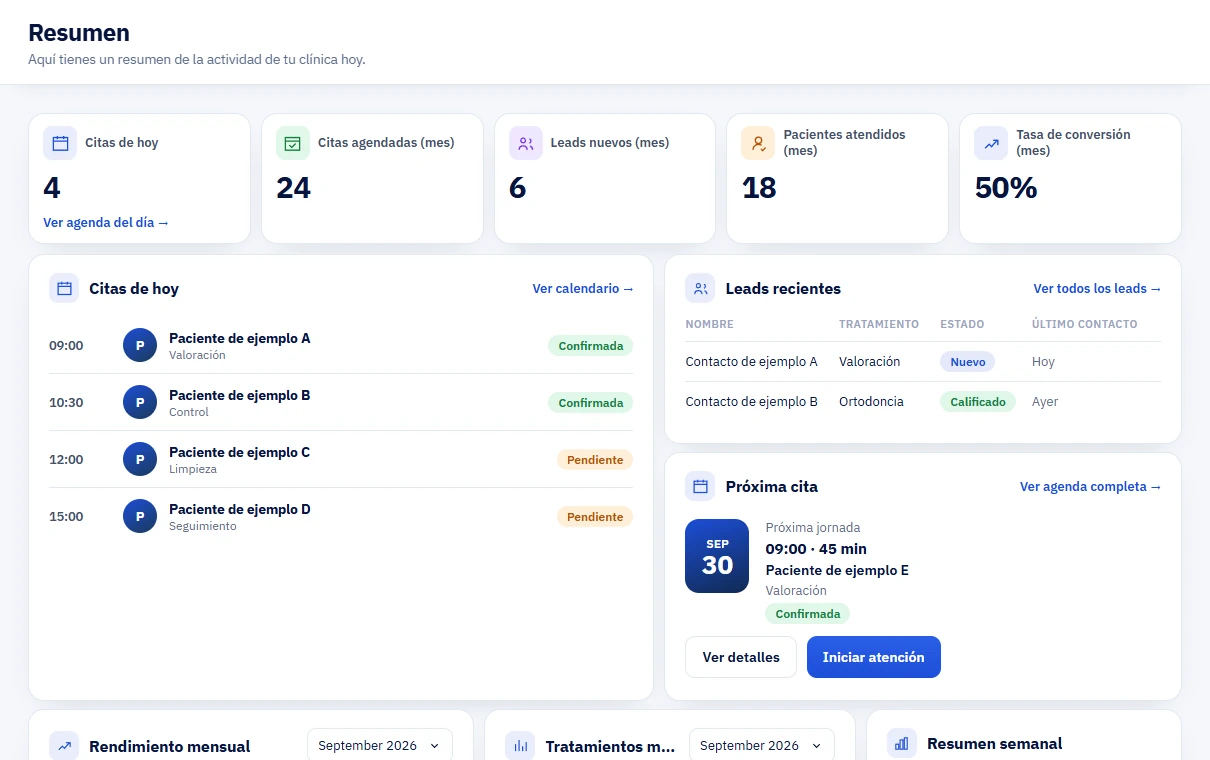Image resolution: width=1210 pixels, height=760 pixels.
Task: Click the Limpieza treatment label
Action: (x=193, y=469)
